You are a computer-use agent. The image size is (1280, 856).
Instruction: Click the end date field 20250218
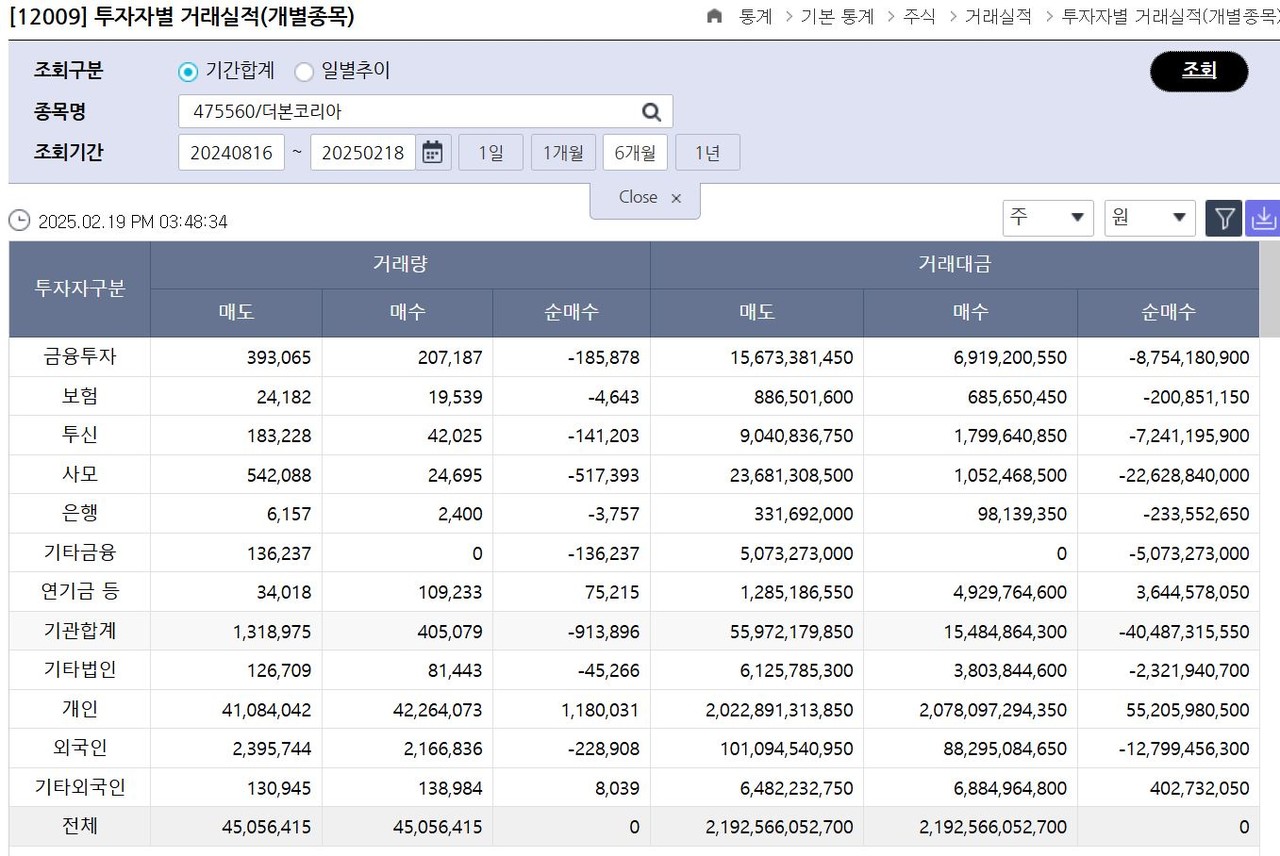[x=363, y=152]
